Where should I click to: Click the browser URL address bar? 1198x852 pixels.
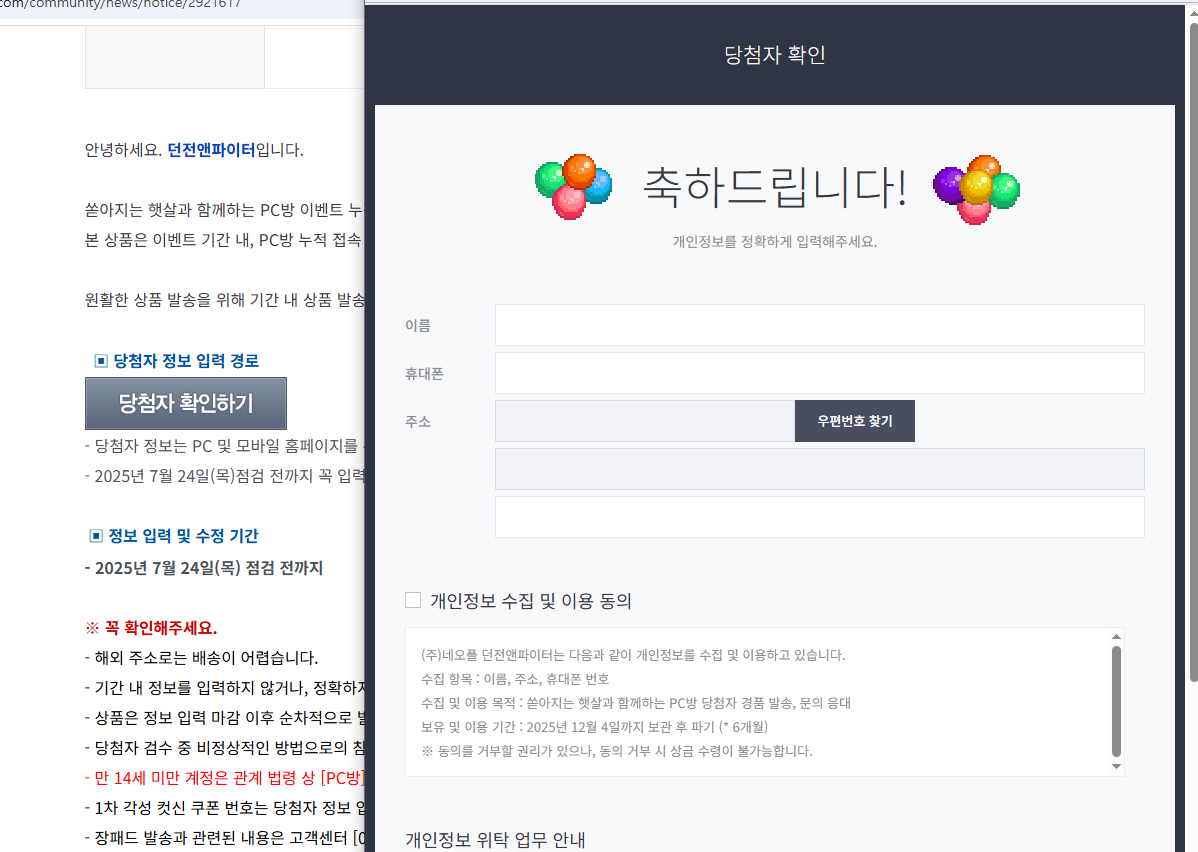(180, 4)
